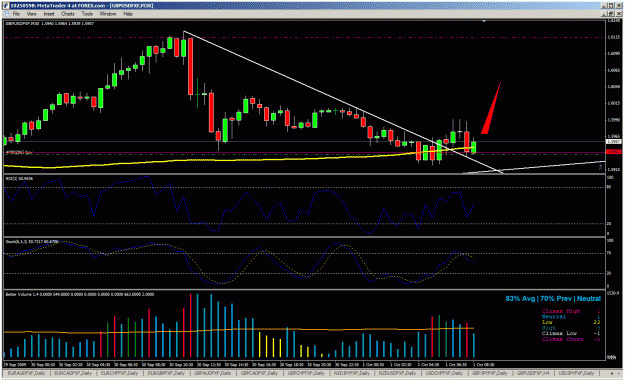Open the File menu
Image resolution: width=625 pixels, height=380 pixels.
coord(16,14)
